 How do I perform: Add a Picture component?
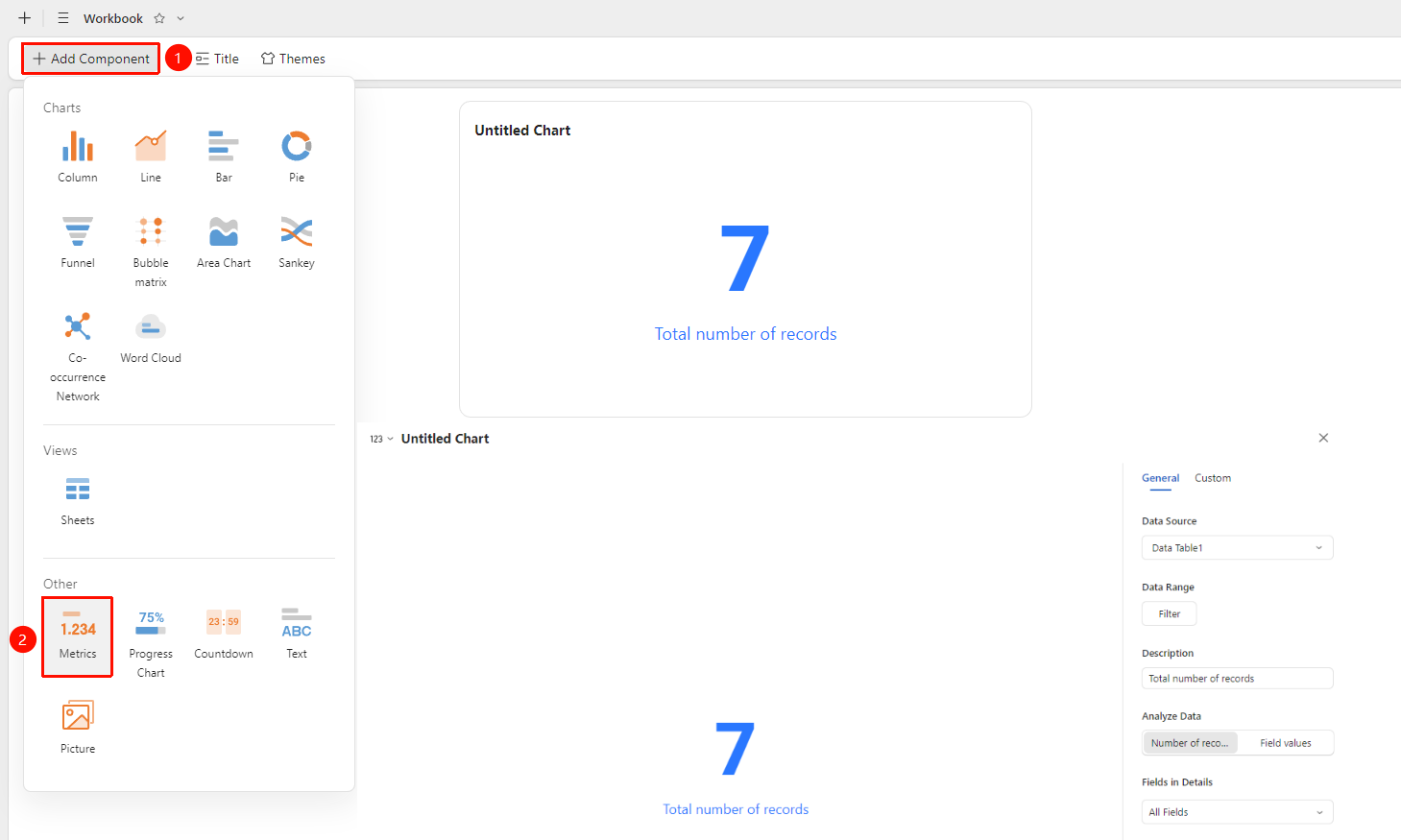click(78, 727)
